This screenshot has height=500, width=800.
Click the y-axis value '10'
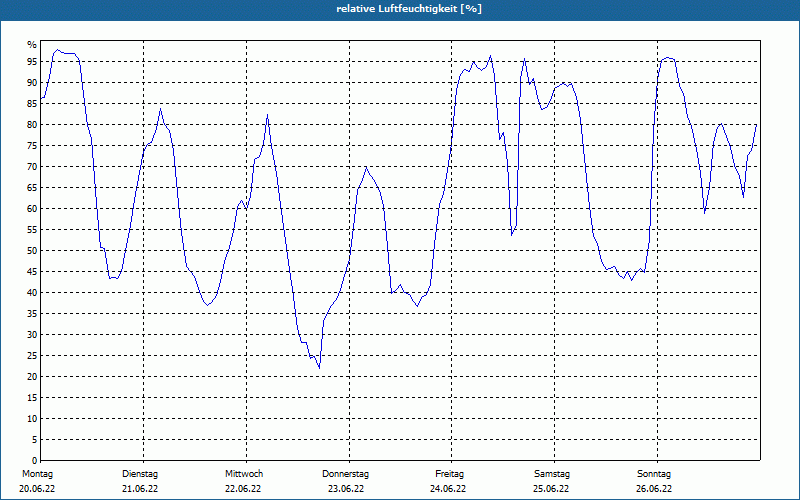[x=32, y=419]
